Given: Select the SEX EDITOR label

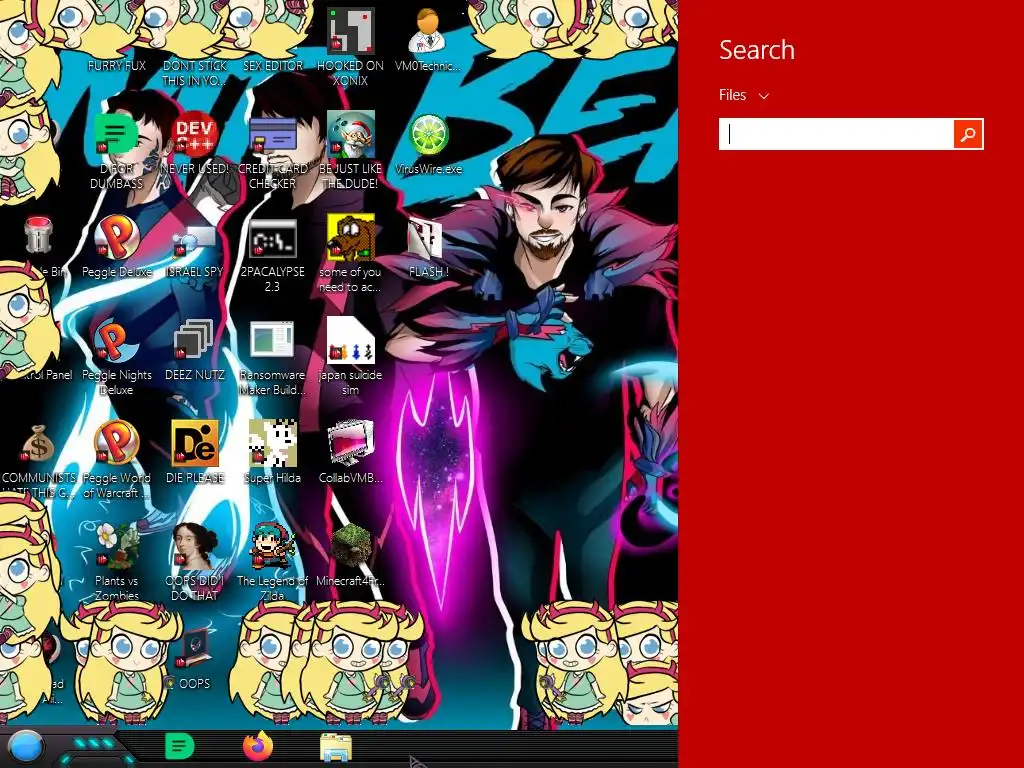Looking at the screenshot, I should click(273, 66).
